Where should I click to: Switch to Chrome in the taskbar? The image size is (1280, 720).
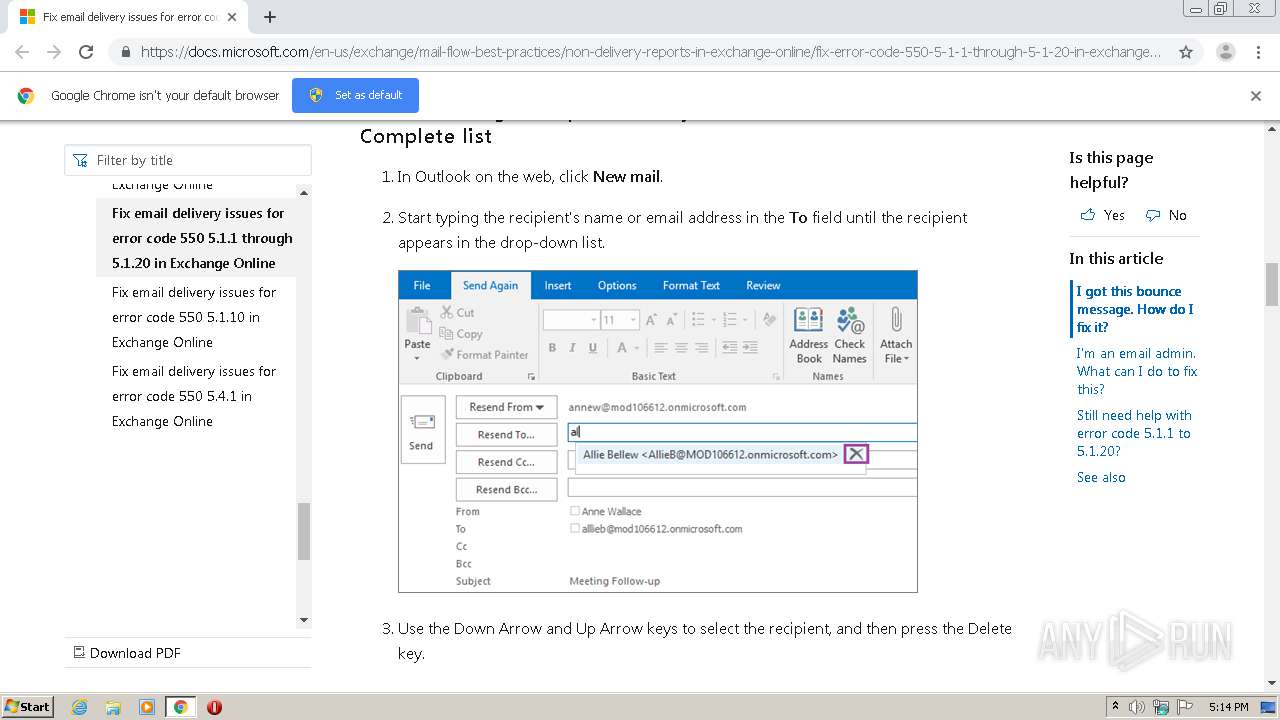[180, 707]
